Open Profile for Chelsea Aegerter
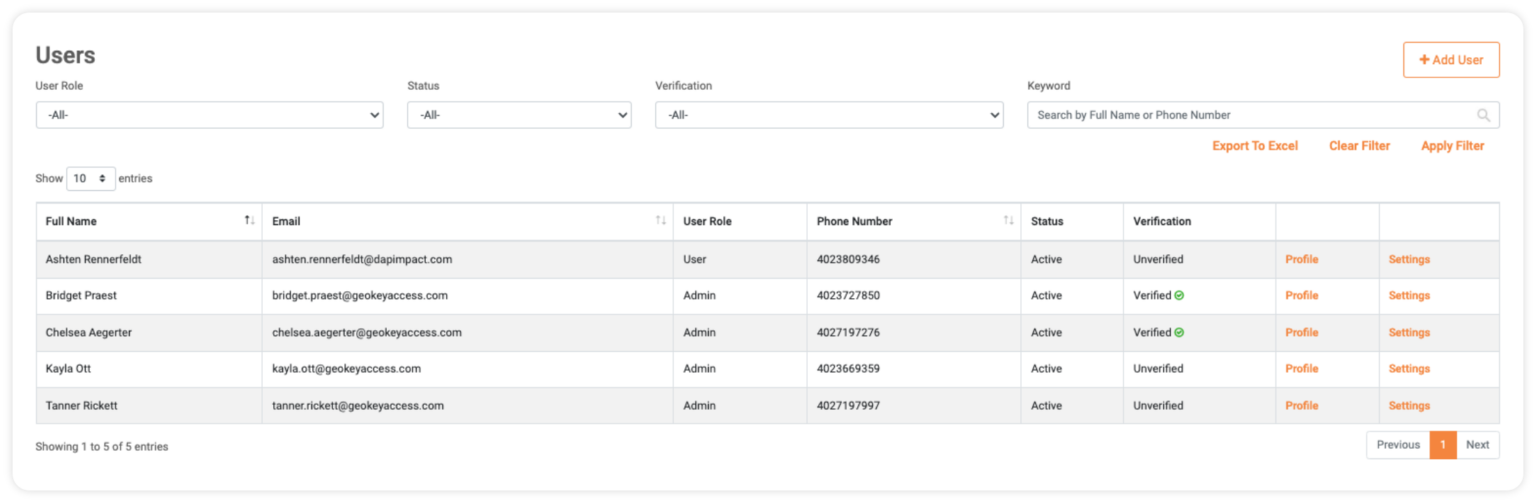 (1301, 332)
